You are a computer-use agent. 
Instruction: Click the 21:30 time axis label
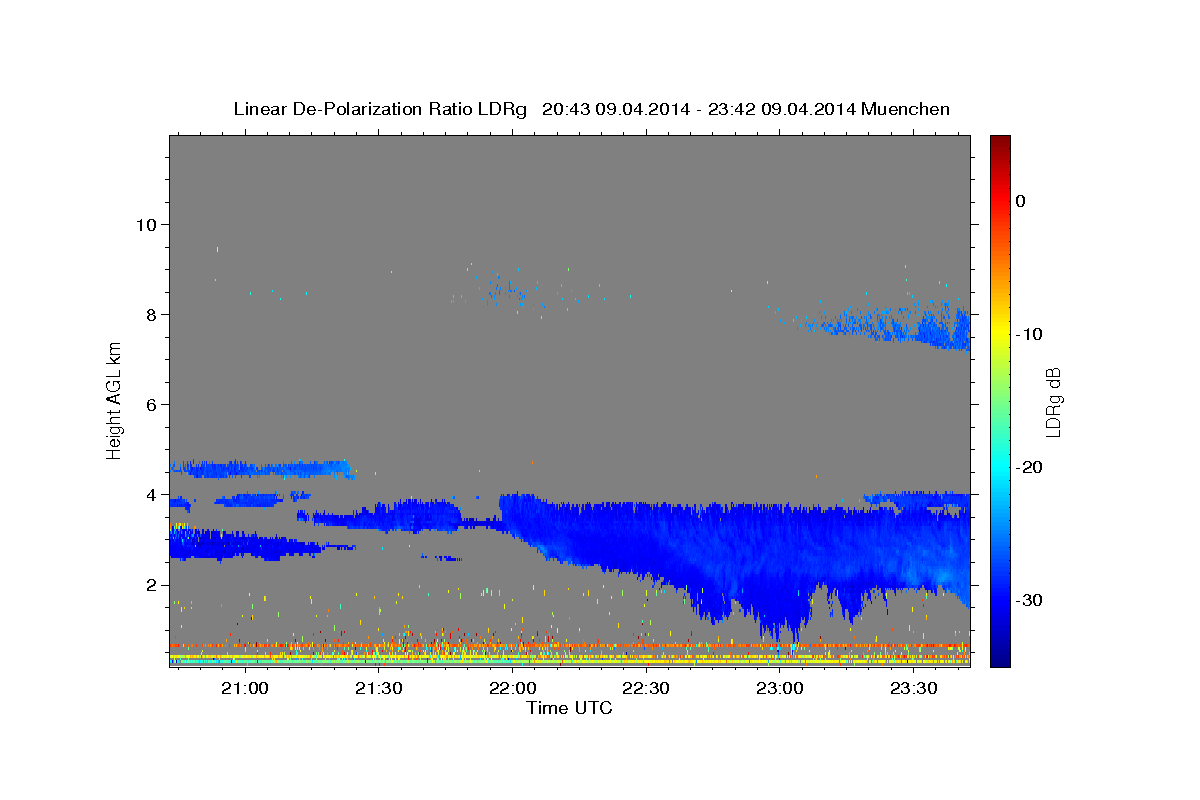(378, 688)
